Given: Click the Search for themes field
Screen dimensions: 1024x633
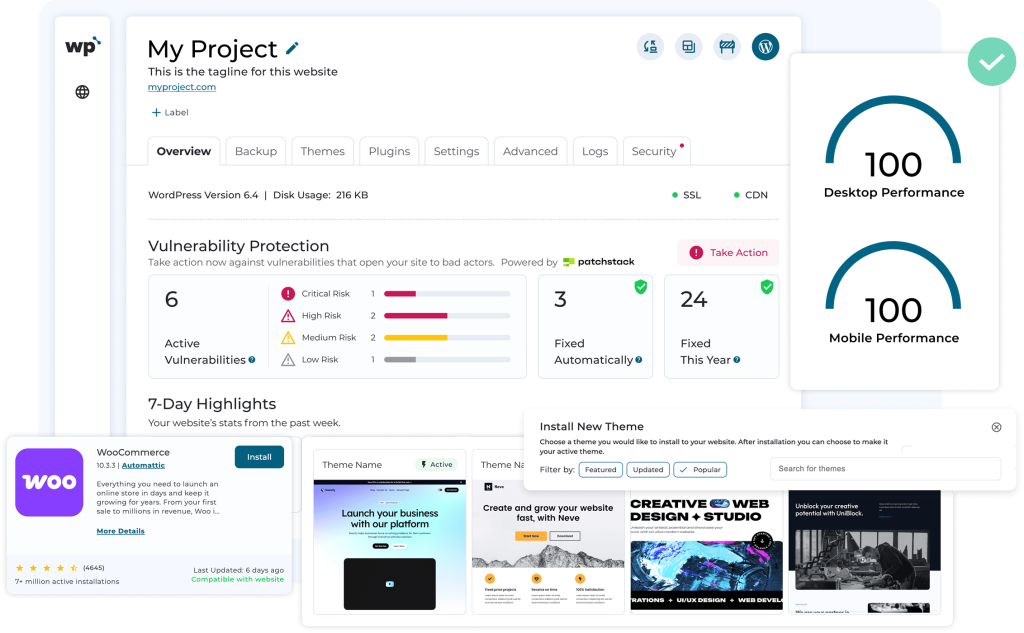Looking at the screenshot, I should pos(884,469).
